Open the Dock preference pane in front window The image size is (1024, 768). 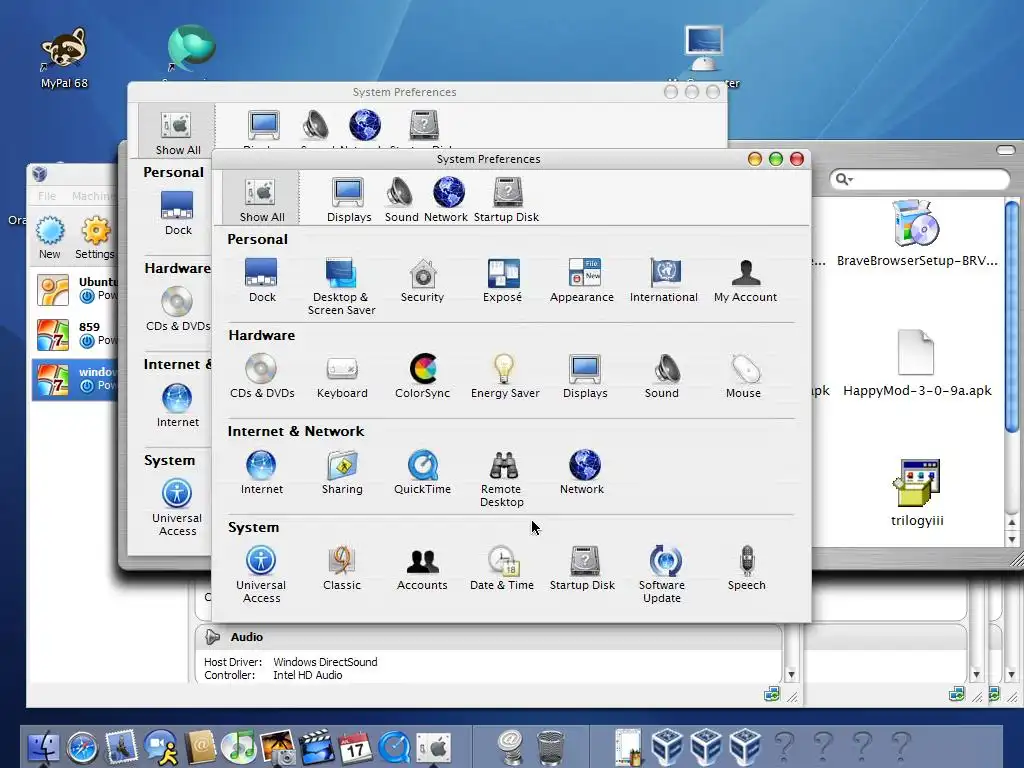[262, 280]
